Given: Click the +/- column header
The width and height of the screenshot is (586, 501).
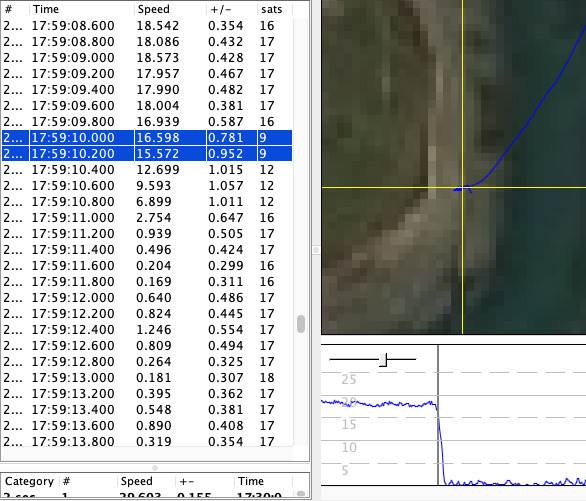Looking at the screenshot, I should click(231, 9).
